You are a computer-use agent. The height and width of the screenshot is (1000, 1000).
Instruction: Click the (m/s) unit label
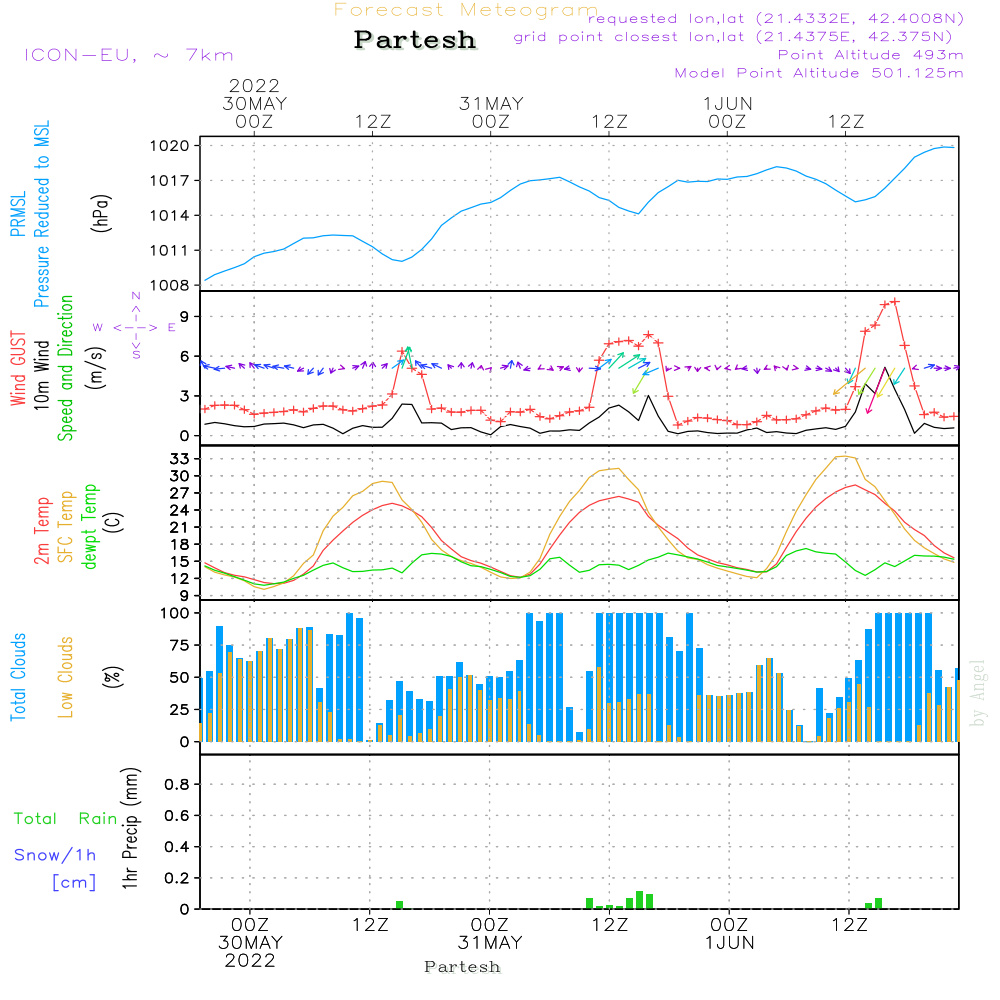click(x=96, y=368)
